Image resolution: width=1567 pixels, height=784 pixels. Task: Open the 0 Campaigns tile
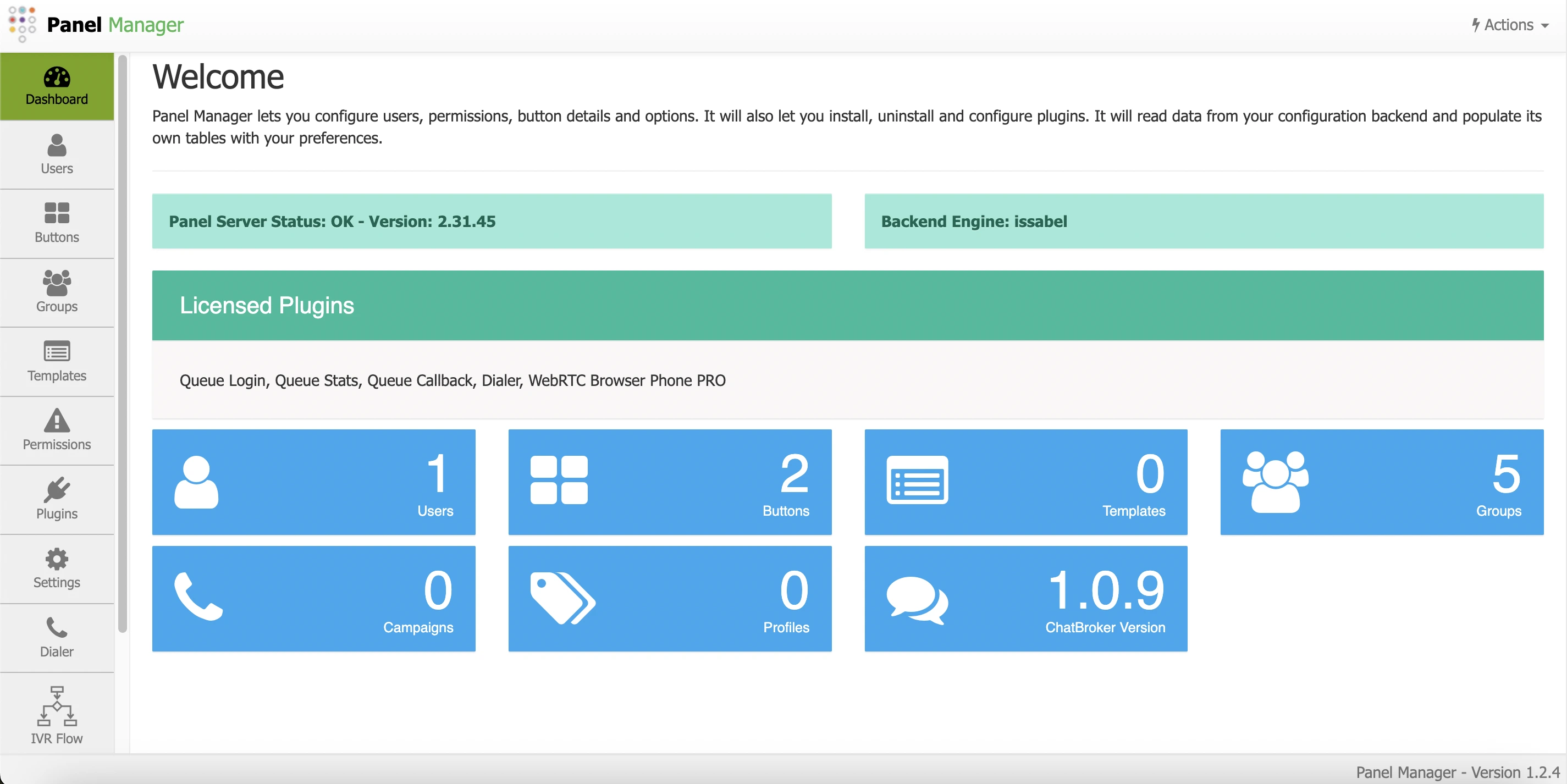coord(313,599)
